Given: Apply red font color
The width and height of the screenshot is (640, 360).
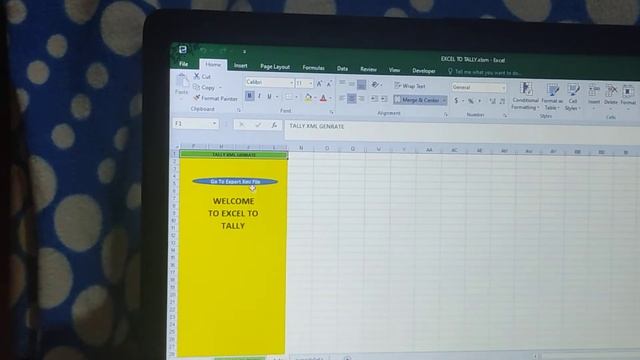Looking at the screenshot, I should [323, 98].
